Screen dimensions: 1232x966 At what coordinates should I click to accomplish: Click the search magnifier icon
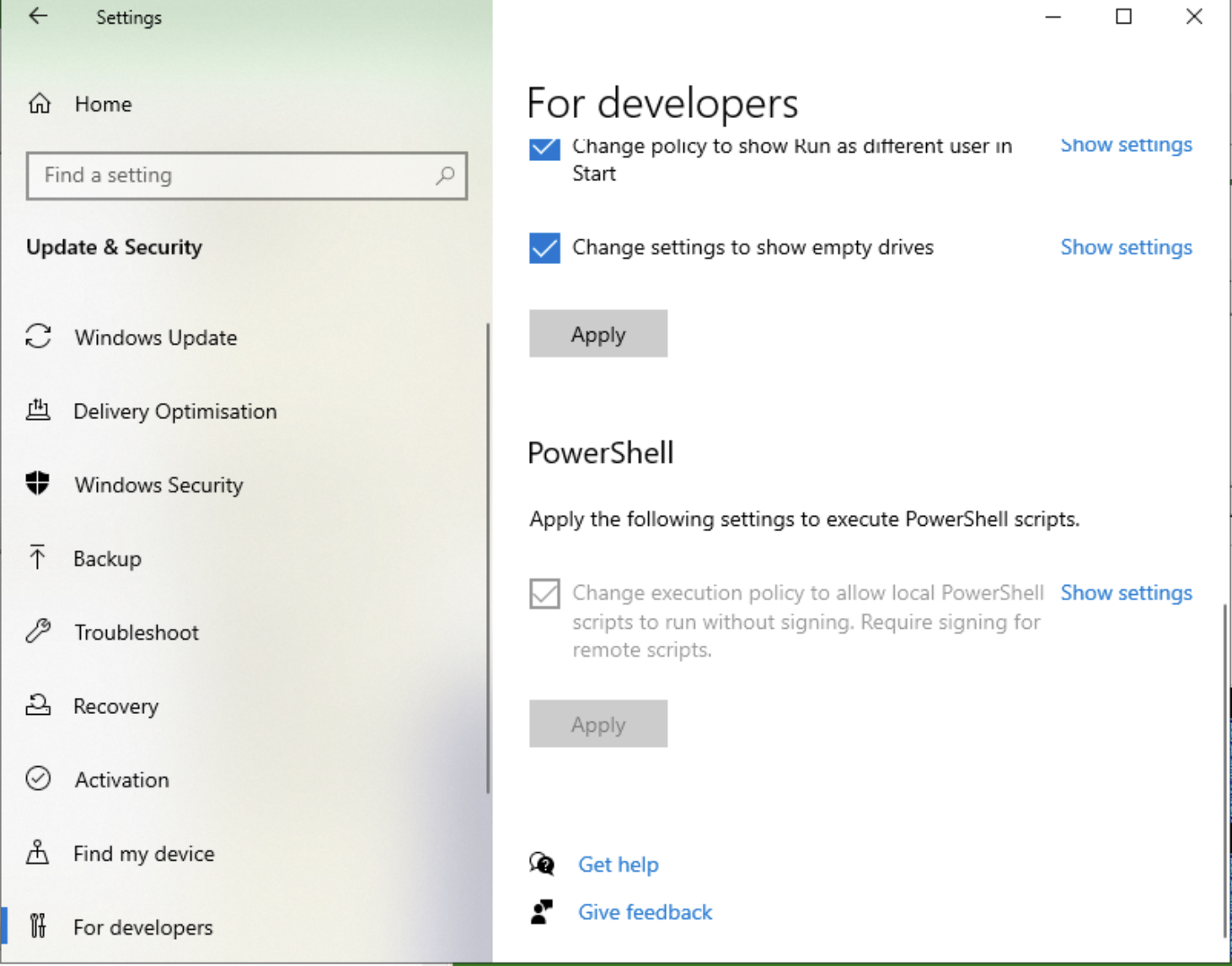(445, 175)
